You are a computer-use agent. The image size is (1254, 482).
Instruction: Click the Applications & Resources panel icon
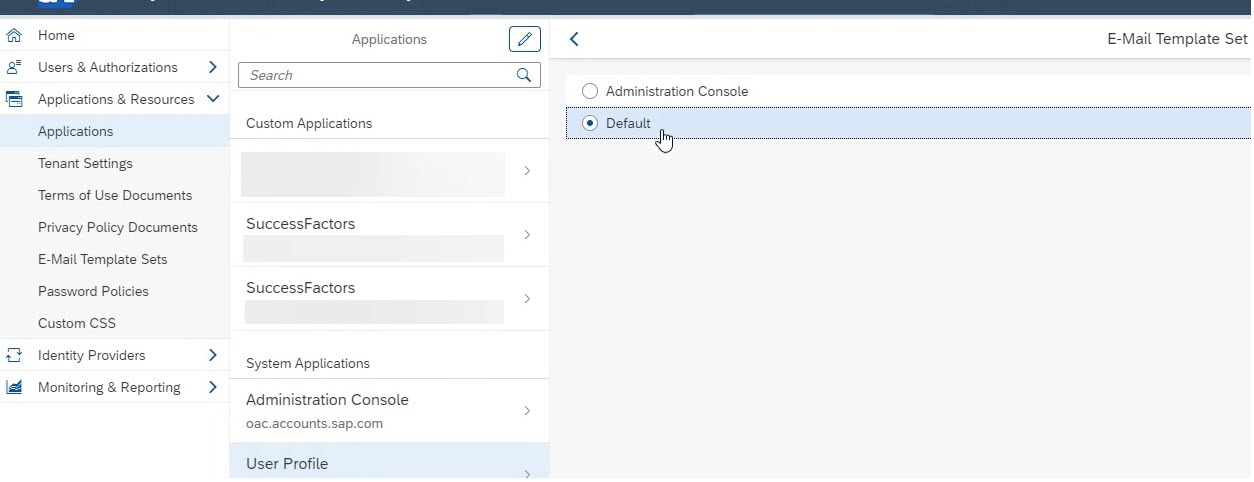14,99
